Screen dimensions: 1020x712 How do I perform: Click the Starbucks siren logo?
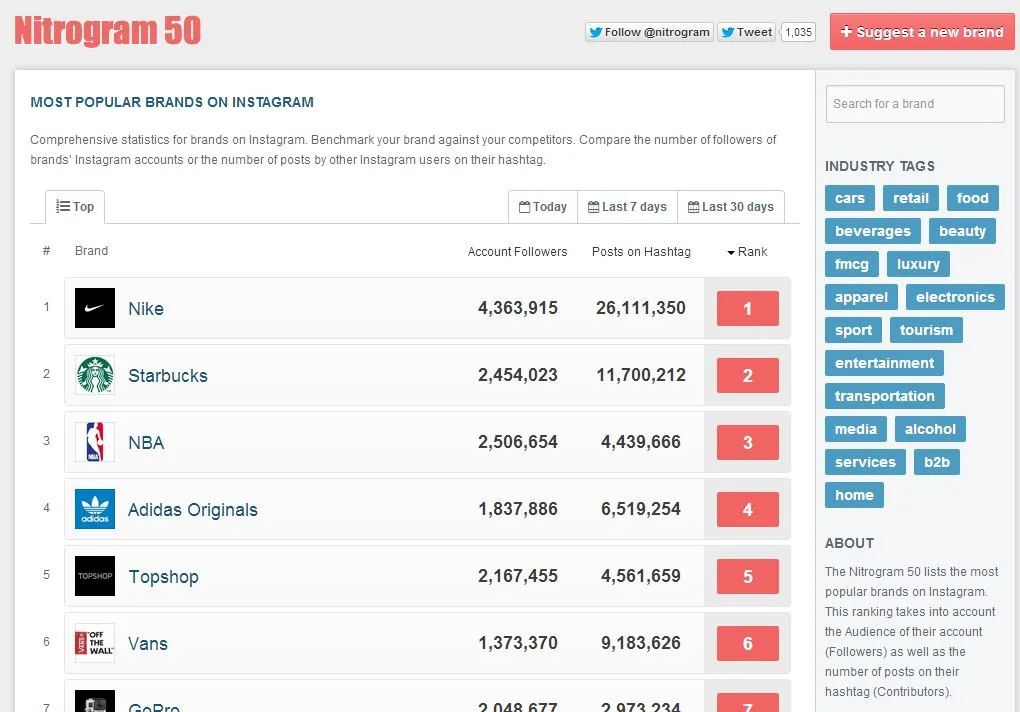coord(95,375)
